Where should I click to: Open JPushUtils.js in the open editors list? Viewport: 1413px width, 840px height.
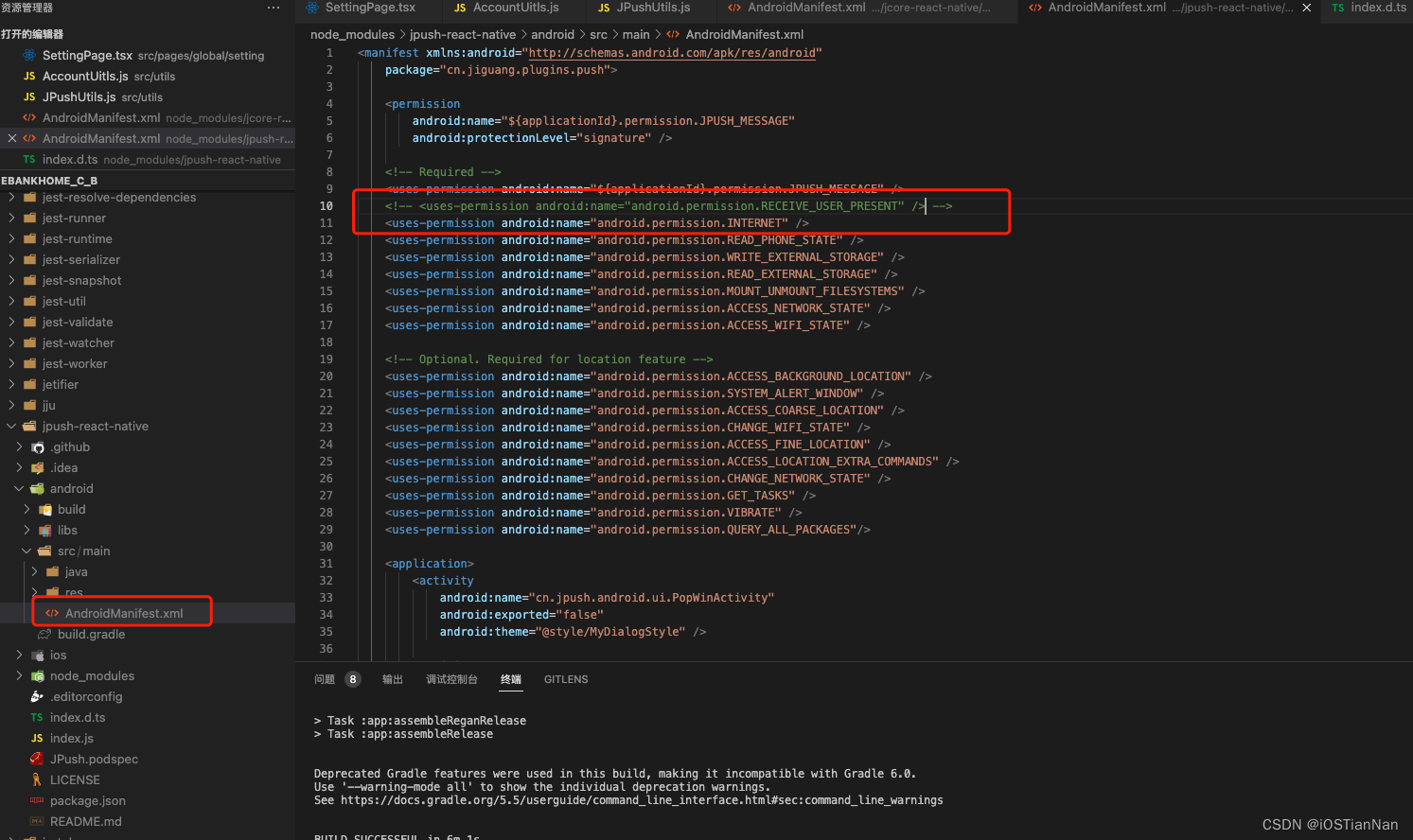click(x=148, y=97)
